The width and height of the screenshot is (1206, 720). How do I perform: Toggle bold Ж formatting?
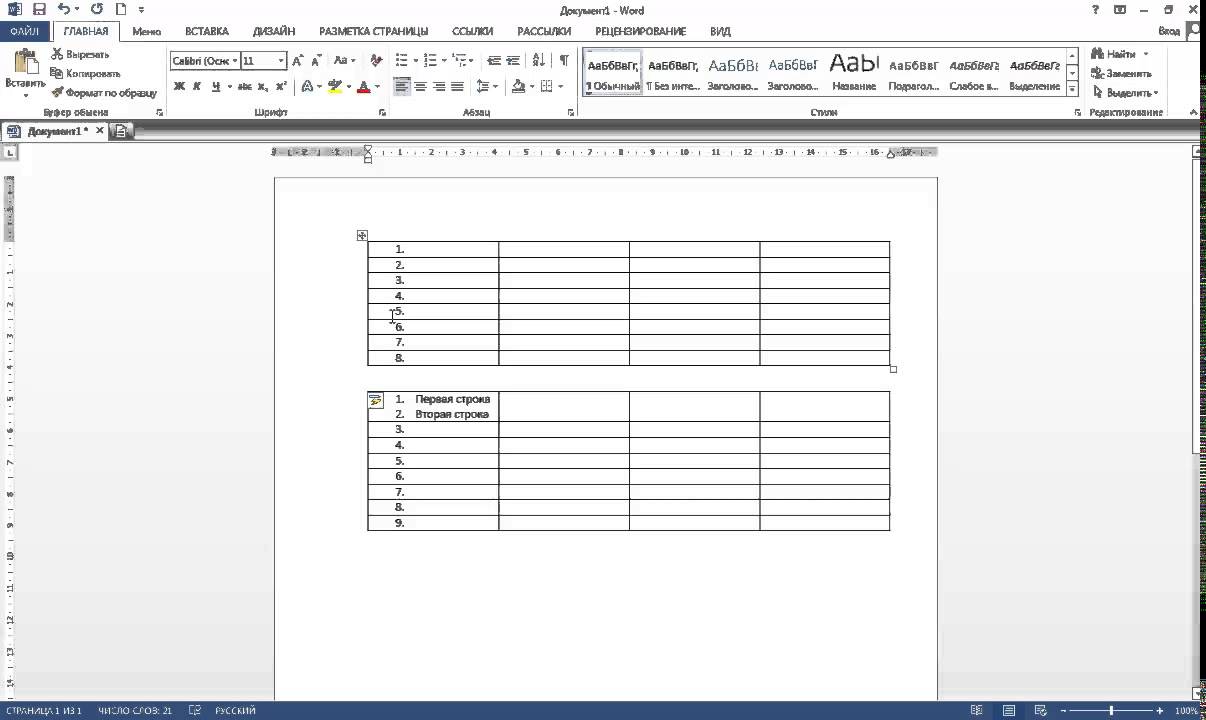point(180,86)
